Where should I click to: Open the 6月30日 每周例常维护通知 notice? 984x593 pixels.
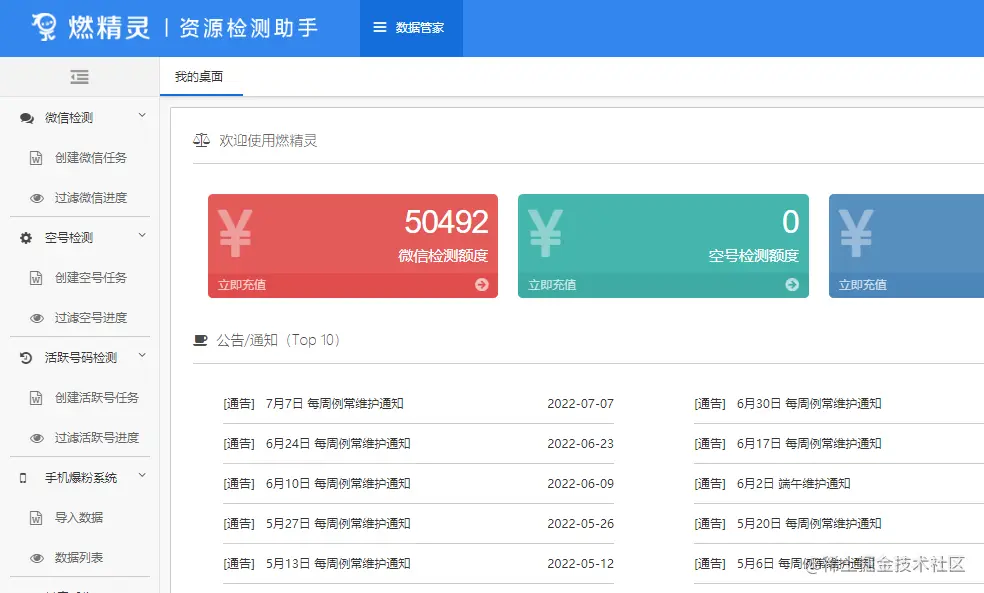pos(809,403)
